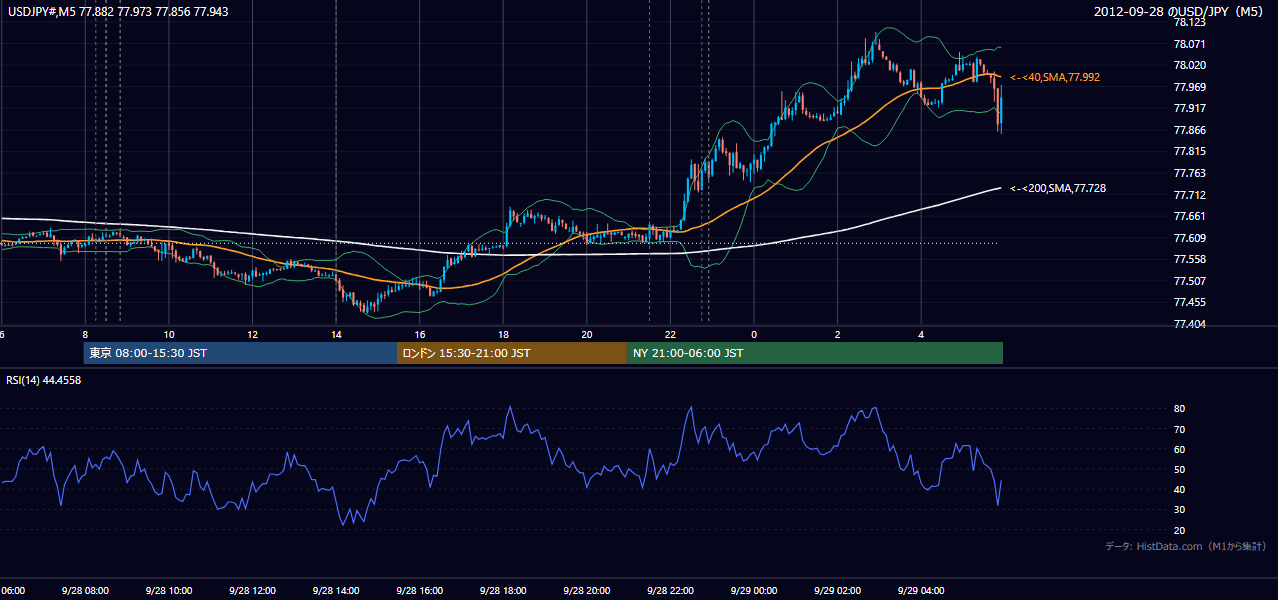The height and width of the screenshot is (600, 1278).
Task: Click the NY 21:00-06:00 JST session bar
Action: click(x=815, y=353)
